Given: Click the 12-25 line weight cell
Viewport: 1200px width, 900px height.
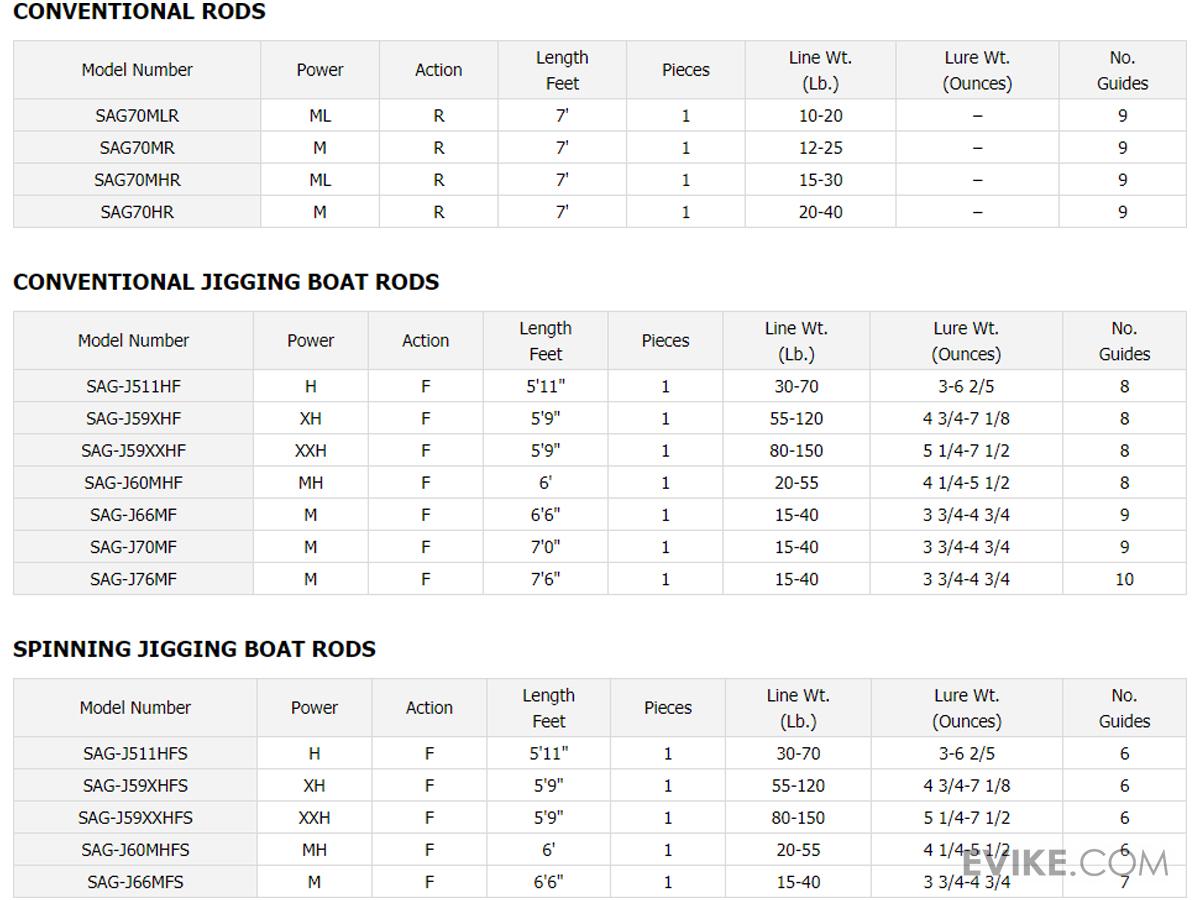Looking at the screenshot, I should coord(820,148).
